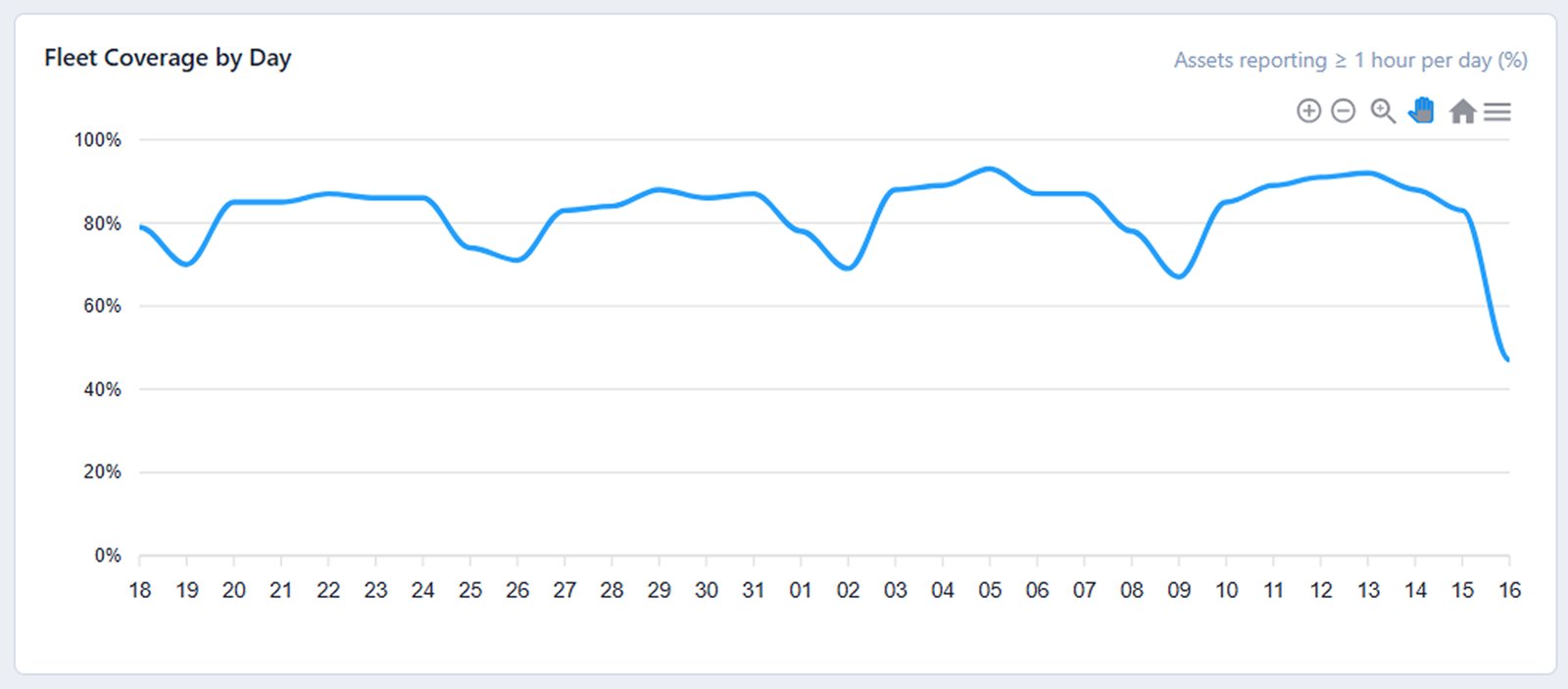The width and height of the screenshot is (1568, 689).
Task: Click the line's dip above day 19
Action: [x=187, y=265]
